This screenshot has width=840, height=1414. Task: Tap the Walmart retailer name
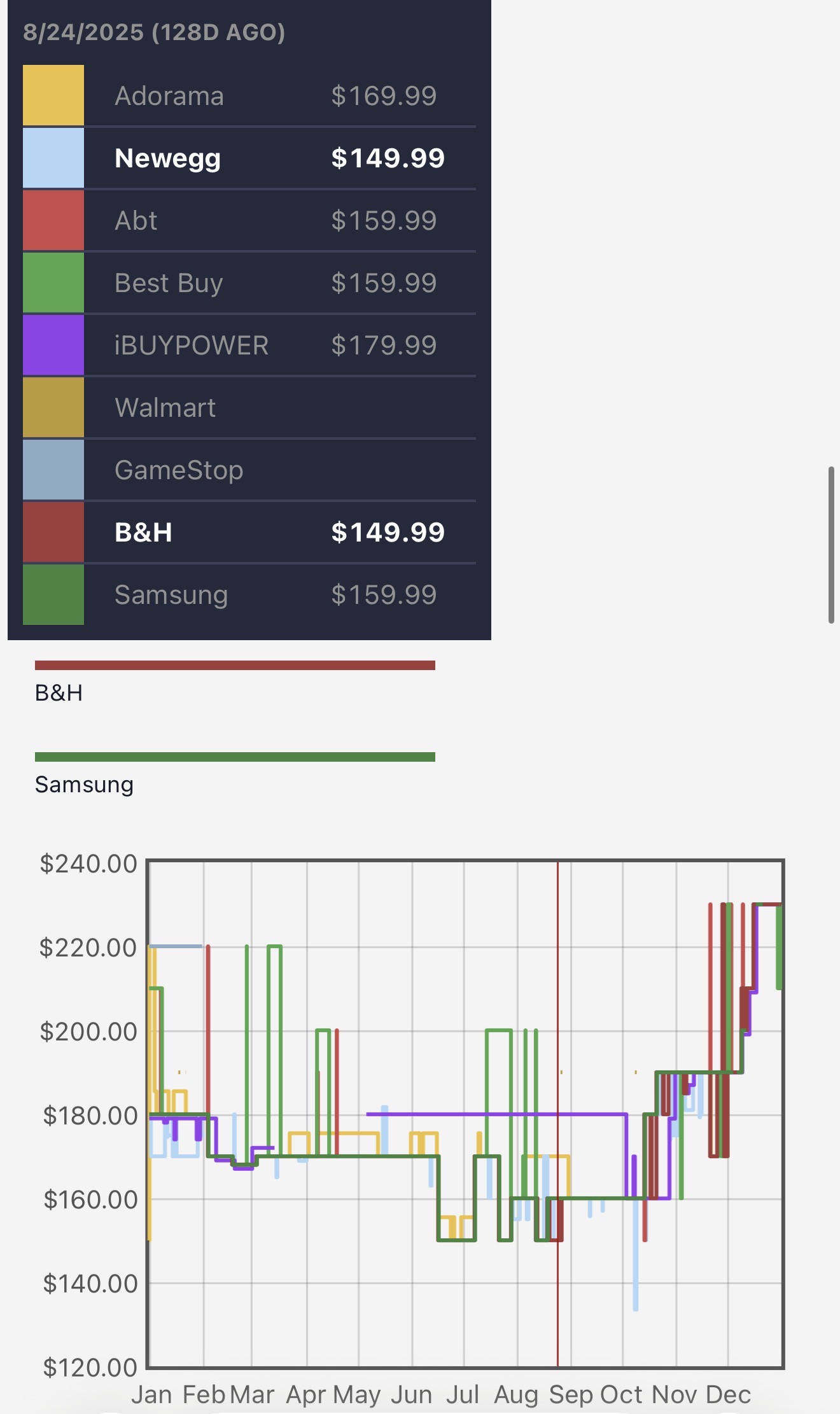[x=165, y=408]
